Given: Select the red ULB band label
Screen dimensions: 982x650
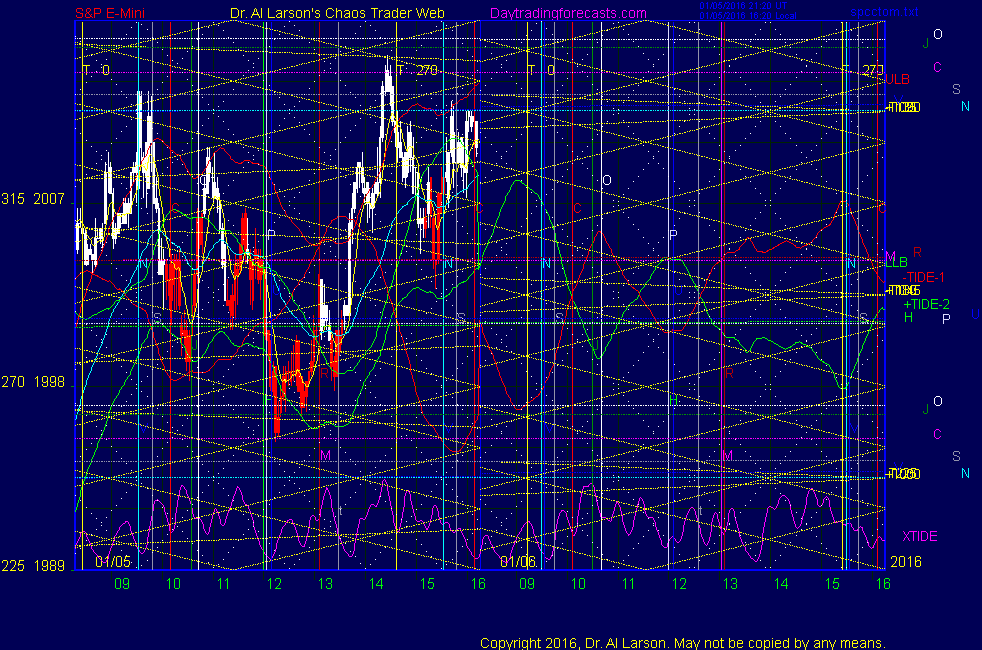Looking at the screenshot, I should coord(897,80).
